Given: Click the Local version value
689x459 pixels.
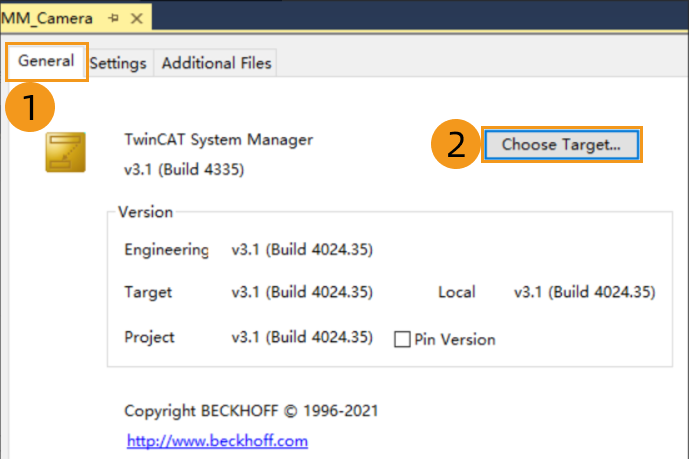Looking at the screenshot, I should (x=584, y=292).
